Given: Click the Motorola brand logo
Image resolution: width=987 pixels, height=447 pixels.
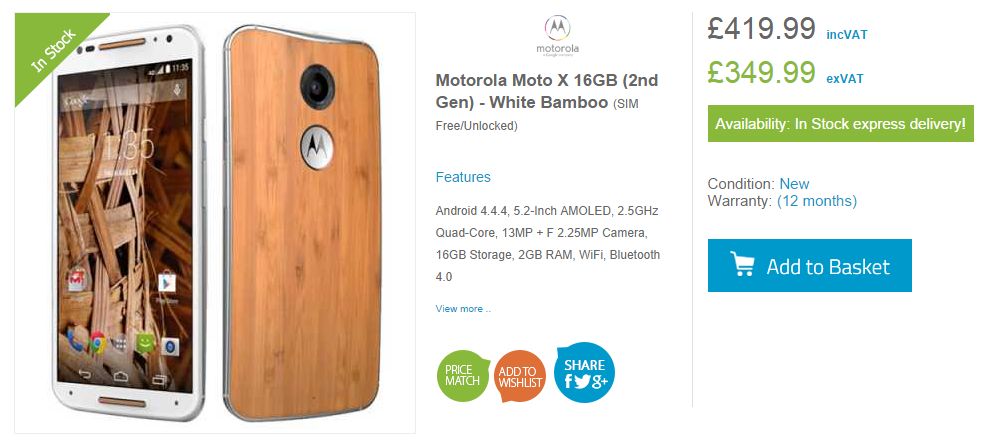Looking at the screenshot, I should click(x=558, y=35).
